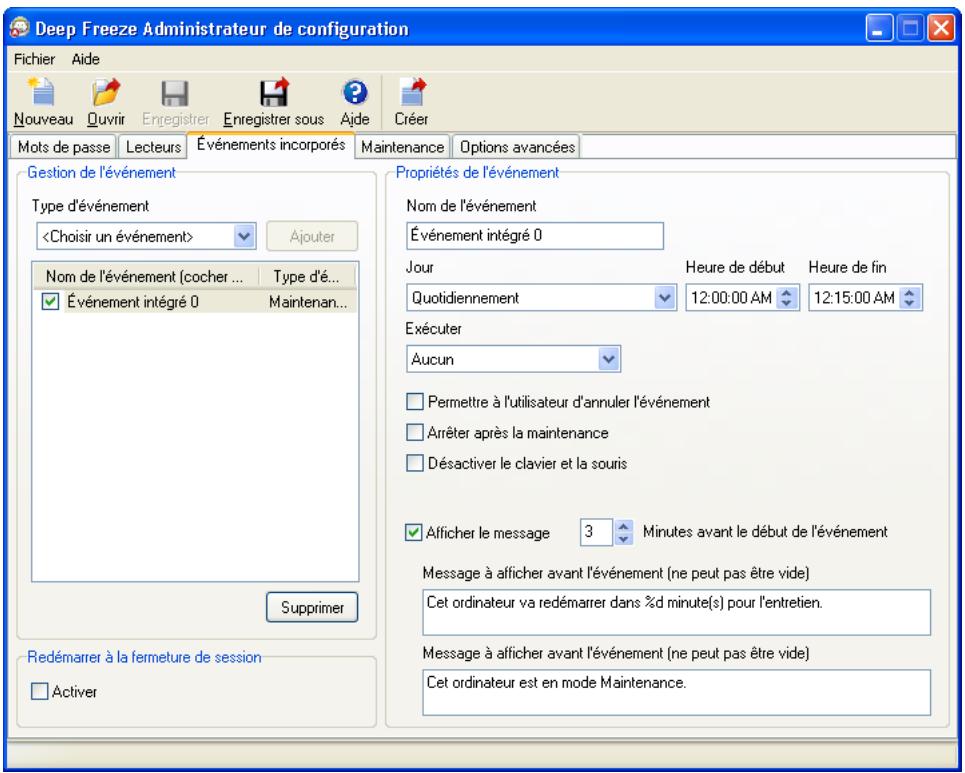
Task: Close the Deep Freeze window
Action: pyautogui.click(x=941, y=28)
